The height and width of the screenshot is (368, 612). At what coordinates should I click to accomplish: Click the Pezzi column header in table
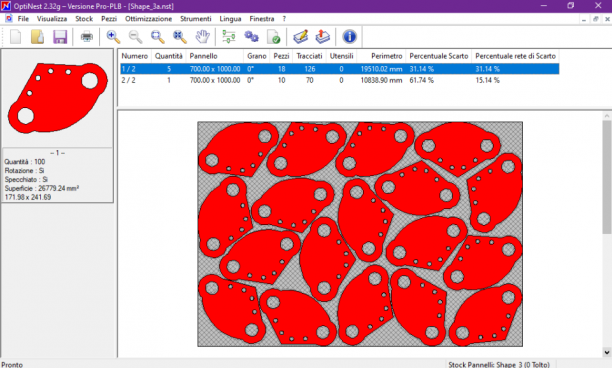tap(281, 56)
